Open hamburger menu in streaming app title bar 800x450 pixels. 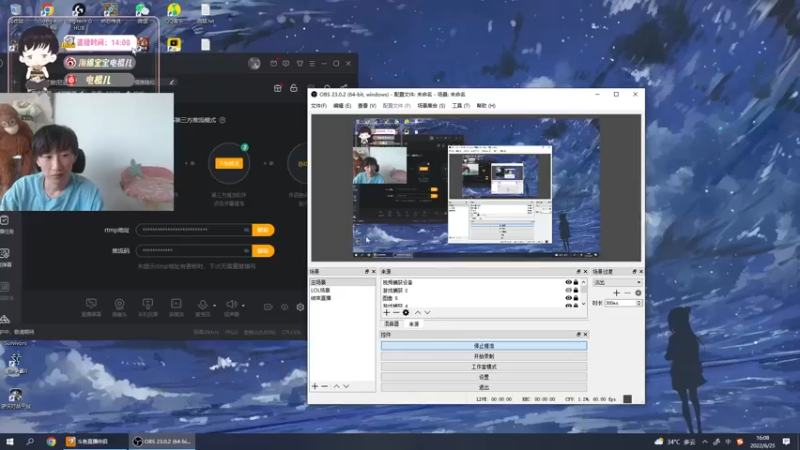(x=312, y=64)
